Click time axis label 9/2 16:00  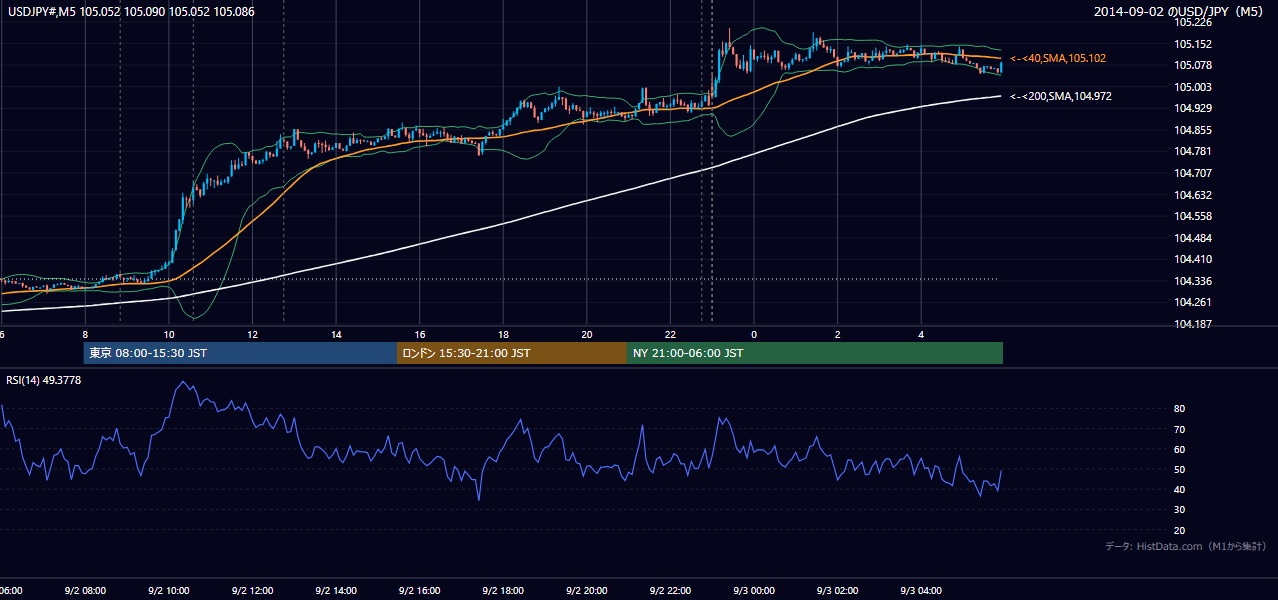419,591
